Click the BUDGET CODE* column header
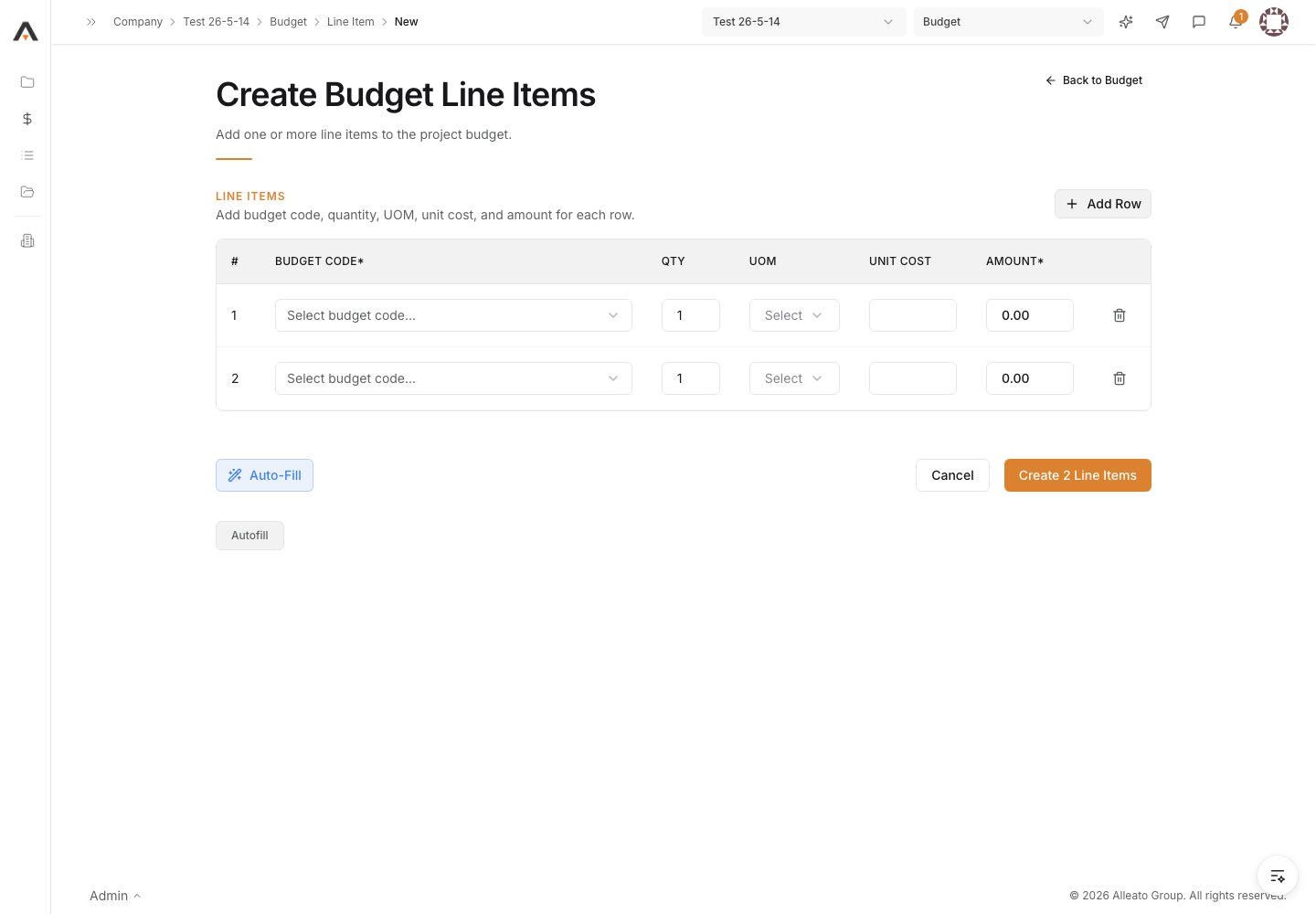Viewport: 1316px width, 914px height. coord(319,261)
